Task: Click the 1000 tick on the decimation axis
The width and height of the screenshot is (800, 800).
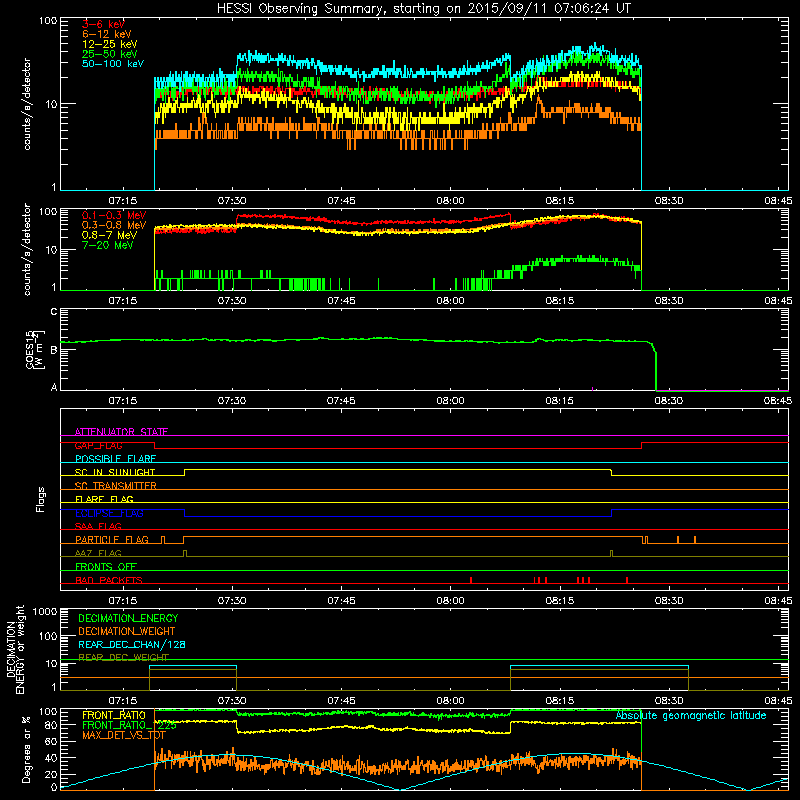Action: click(x=45, y=612)
